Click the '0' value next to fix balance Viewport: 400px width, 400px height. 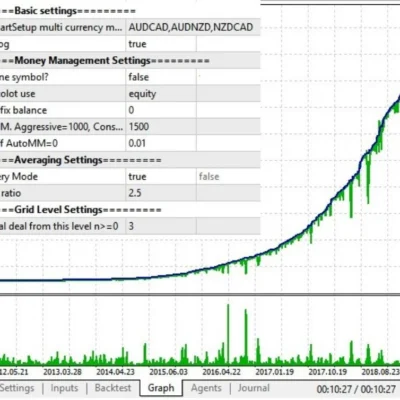(x=131, y=110)
